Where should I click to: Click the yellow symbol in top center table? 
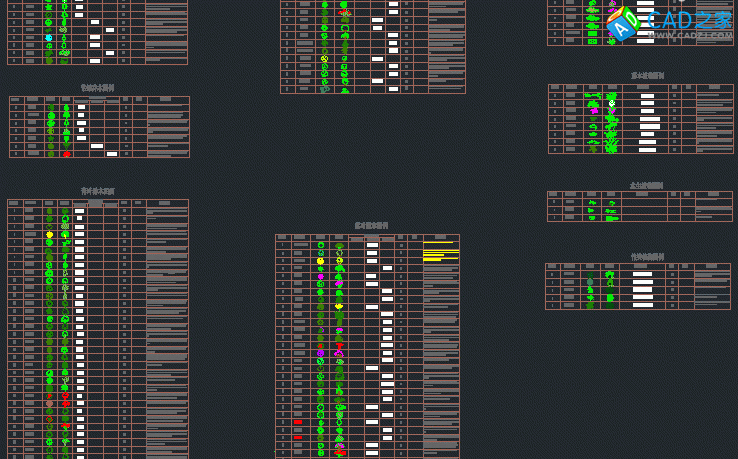[x=324, y=58]
